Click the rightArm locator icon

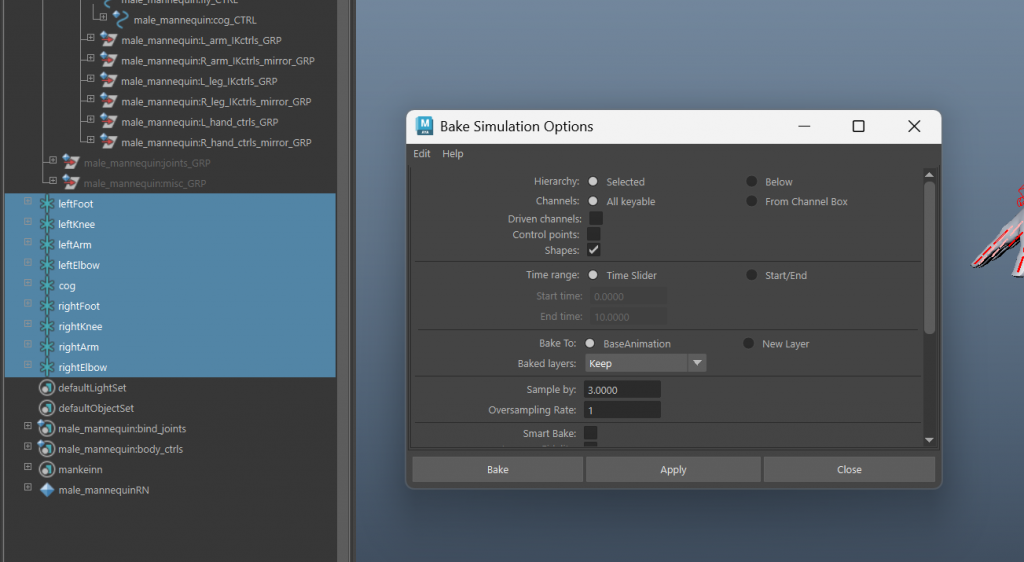[47, 347]
